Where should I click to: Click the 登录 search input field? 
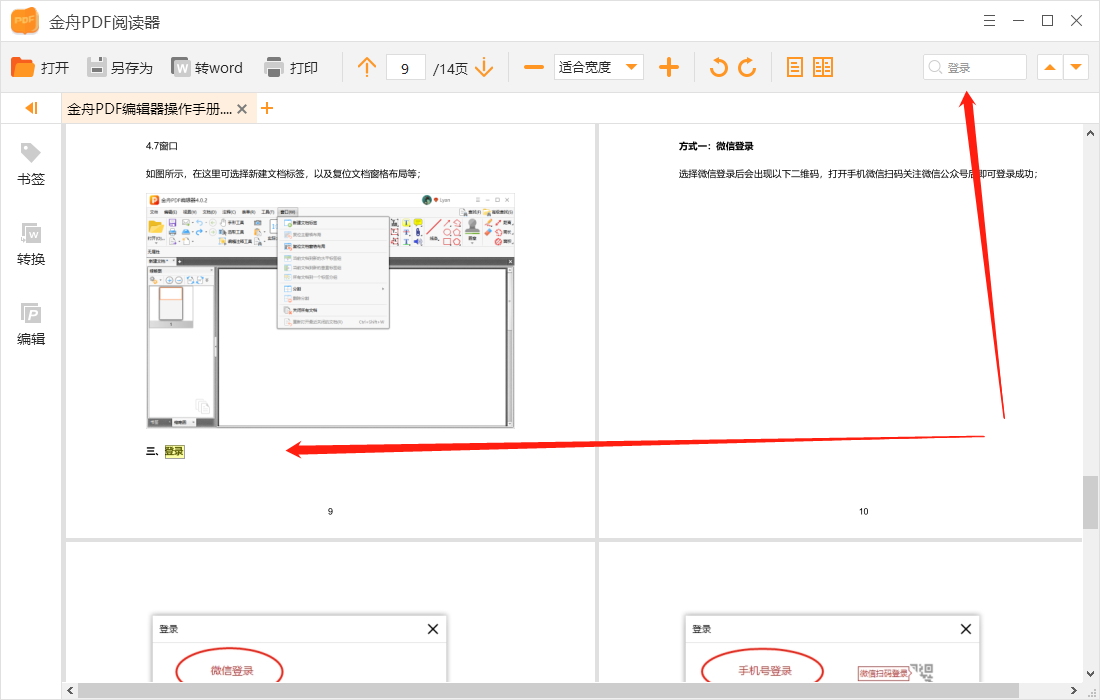(x=975, y=66)
